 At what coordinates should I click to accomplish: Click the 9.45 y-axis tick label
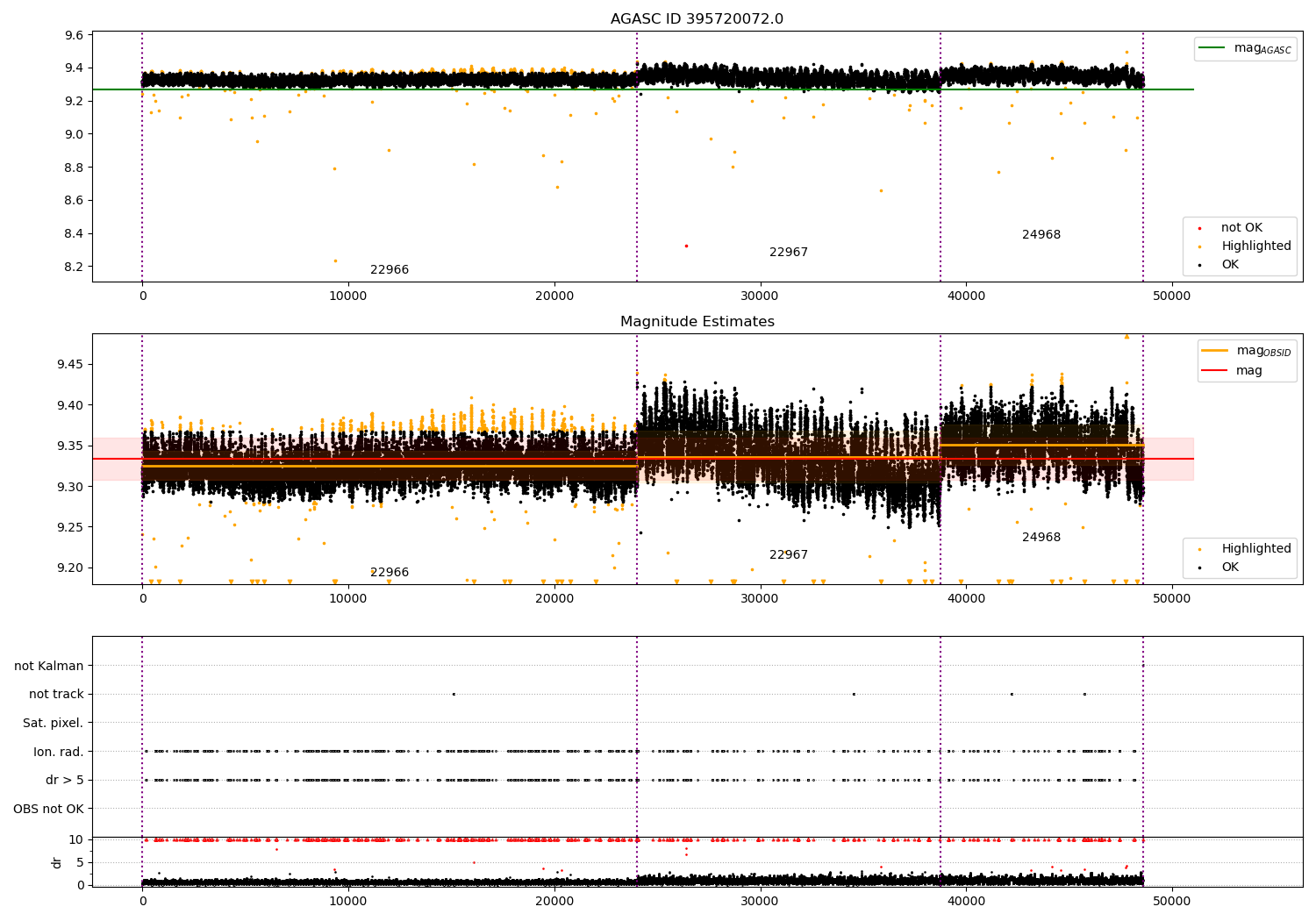[x=71, y=365]
